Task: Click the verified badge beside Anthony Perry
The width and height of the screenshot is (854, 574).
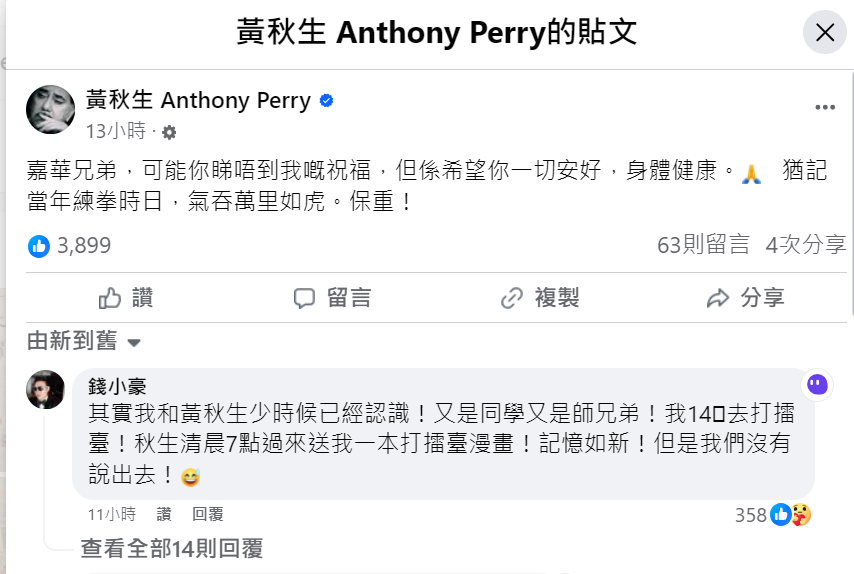Action: click(x=326, y=101)
